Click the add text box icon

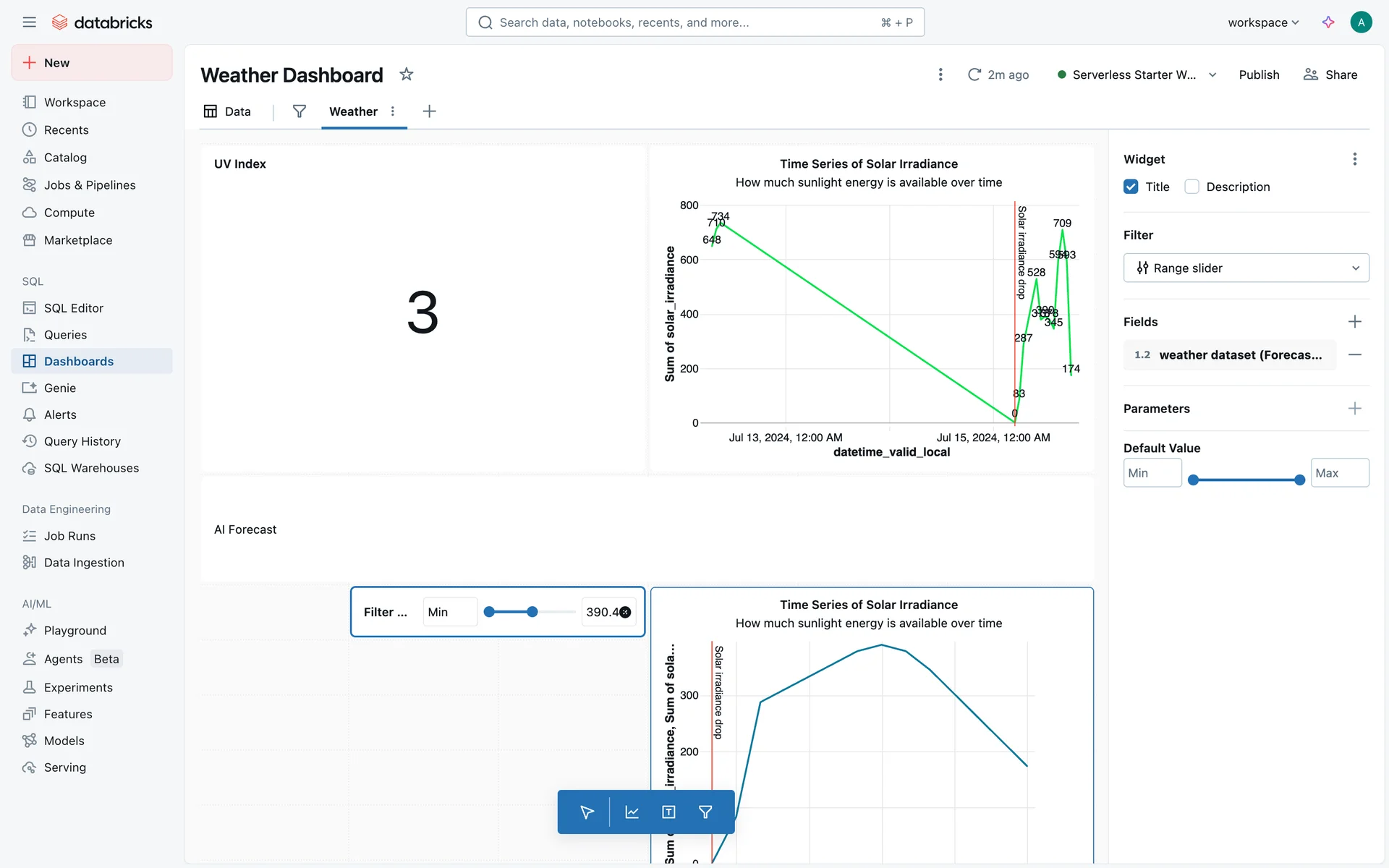(x=668, y=812)
